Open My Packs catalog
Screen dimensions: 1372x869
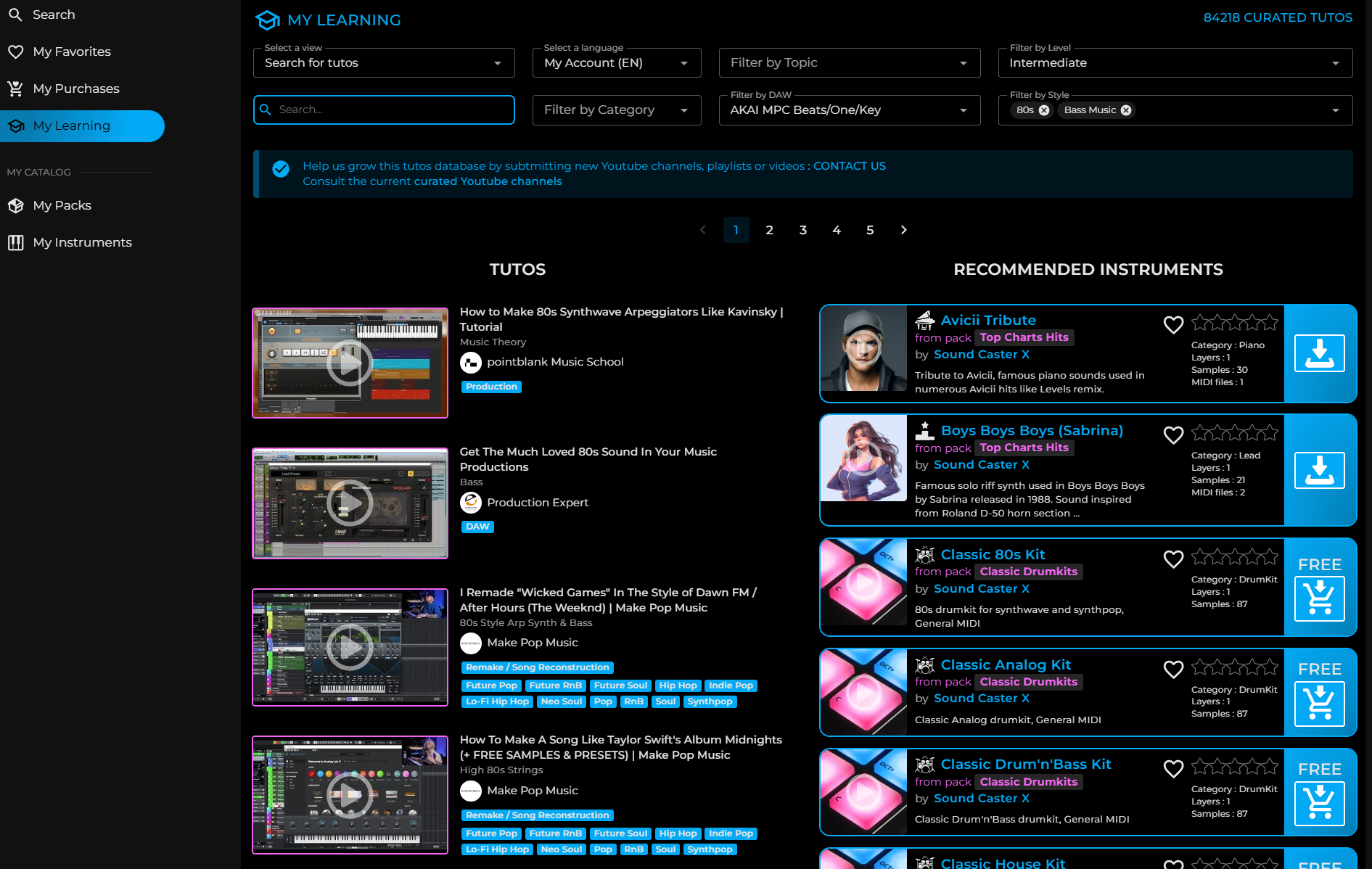[x=49, y=205]
